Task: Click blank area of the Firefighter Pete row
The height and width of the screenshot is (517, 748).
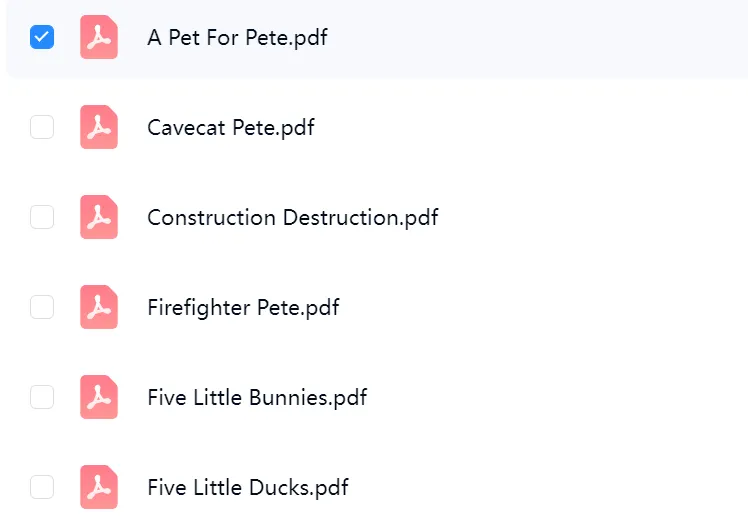Action: [x=550, y=308]
